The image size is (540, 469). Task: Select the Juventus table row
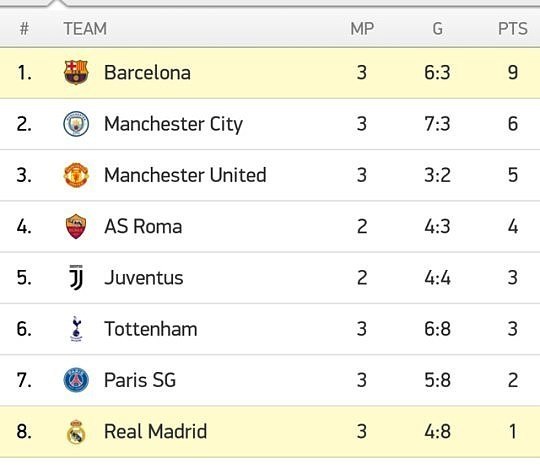coord(270,278)
